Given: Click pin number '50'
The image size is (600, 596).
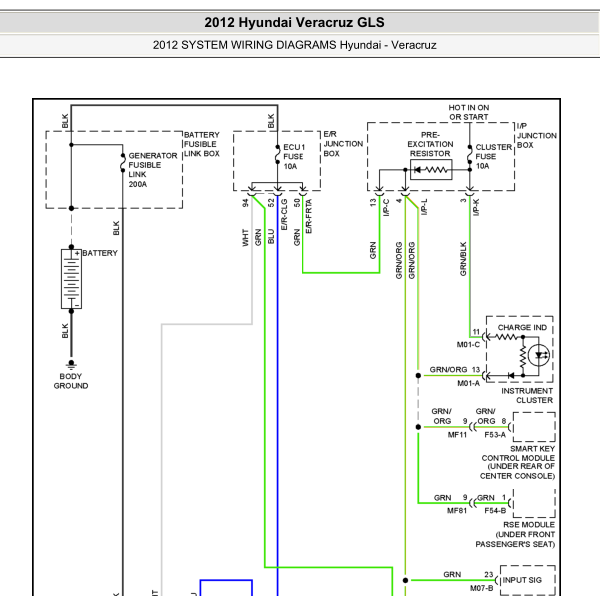Looking at the screenshot, I should pyautogui.click(x=297, y=203).
